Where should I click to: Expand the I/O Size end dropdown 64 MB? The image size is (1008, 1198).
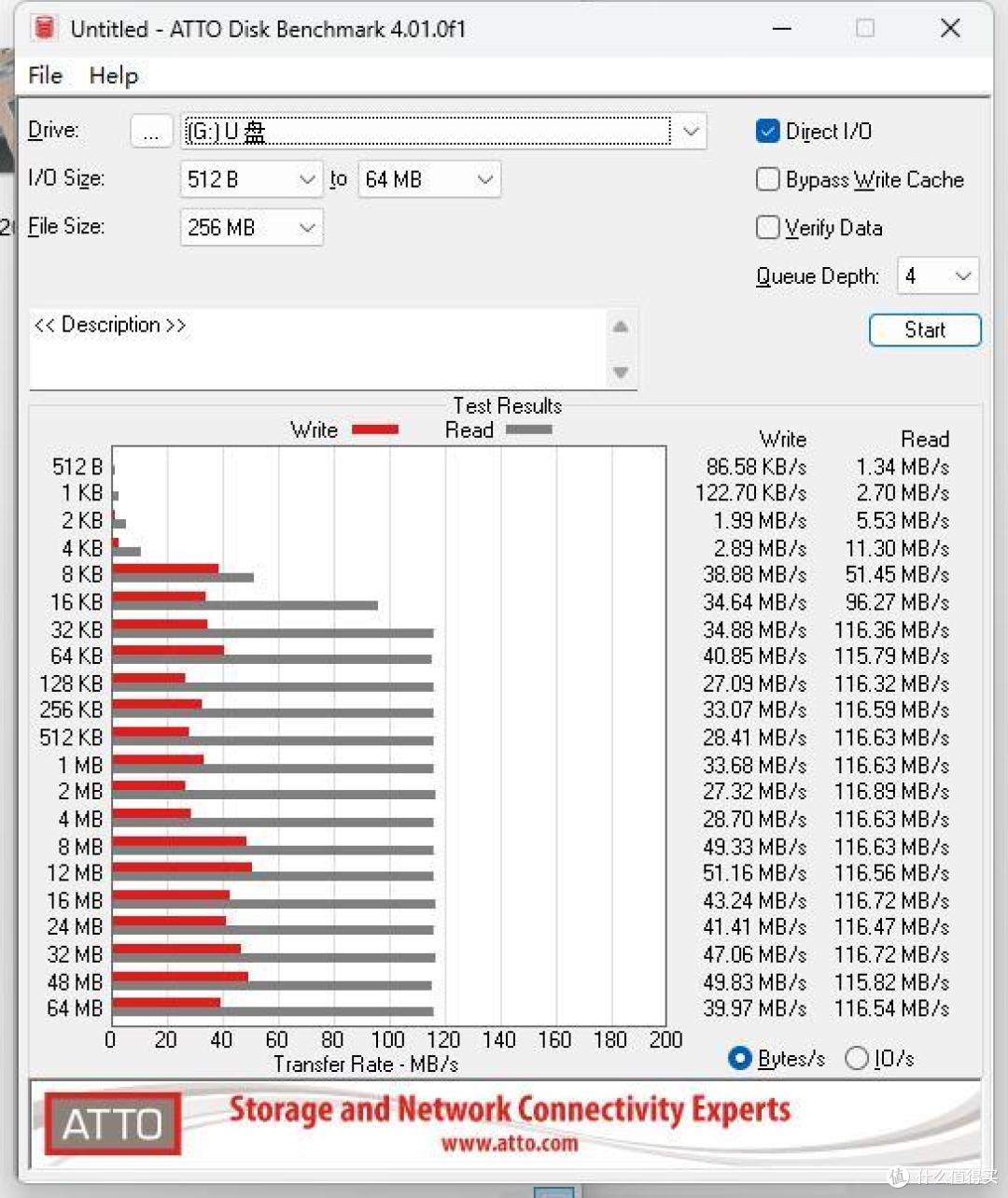pos(429,179)
